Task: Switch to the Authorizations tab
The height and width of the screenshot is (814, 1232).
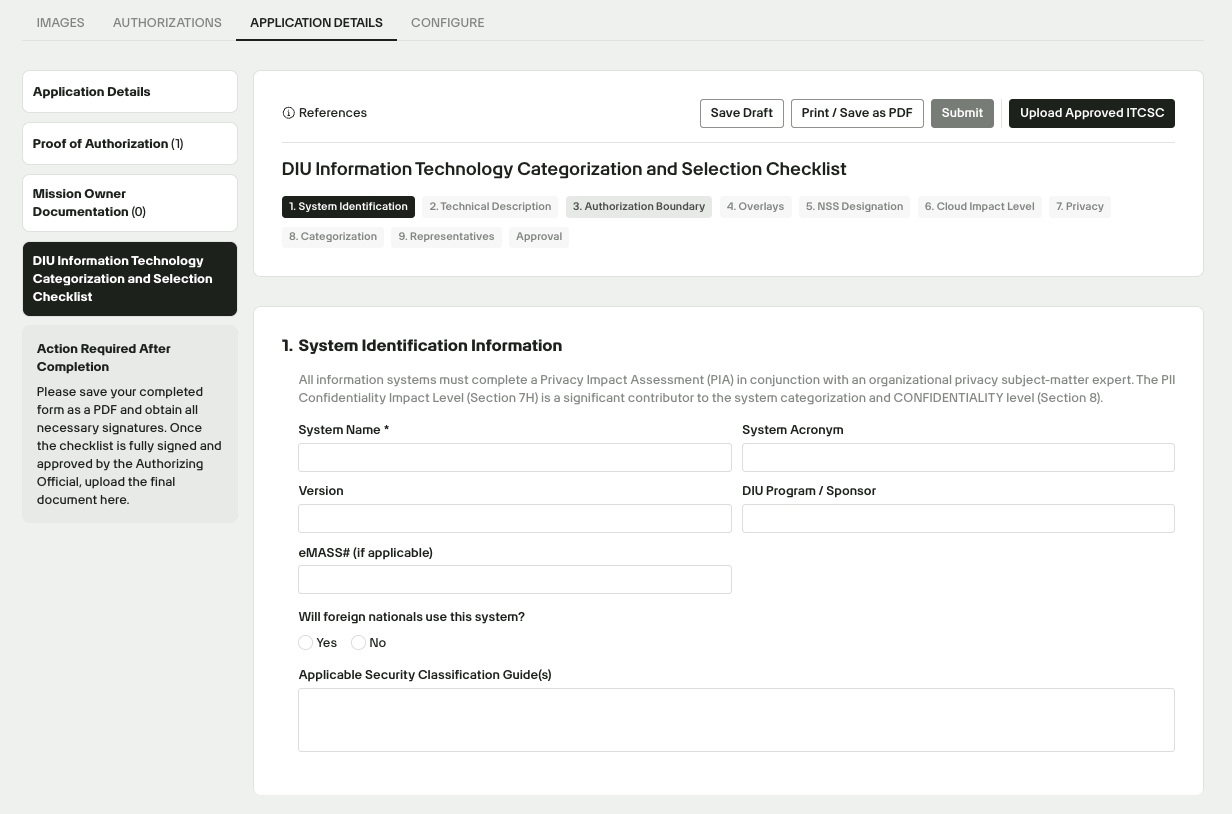Action: (167, 22)
